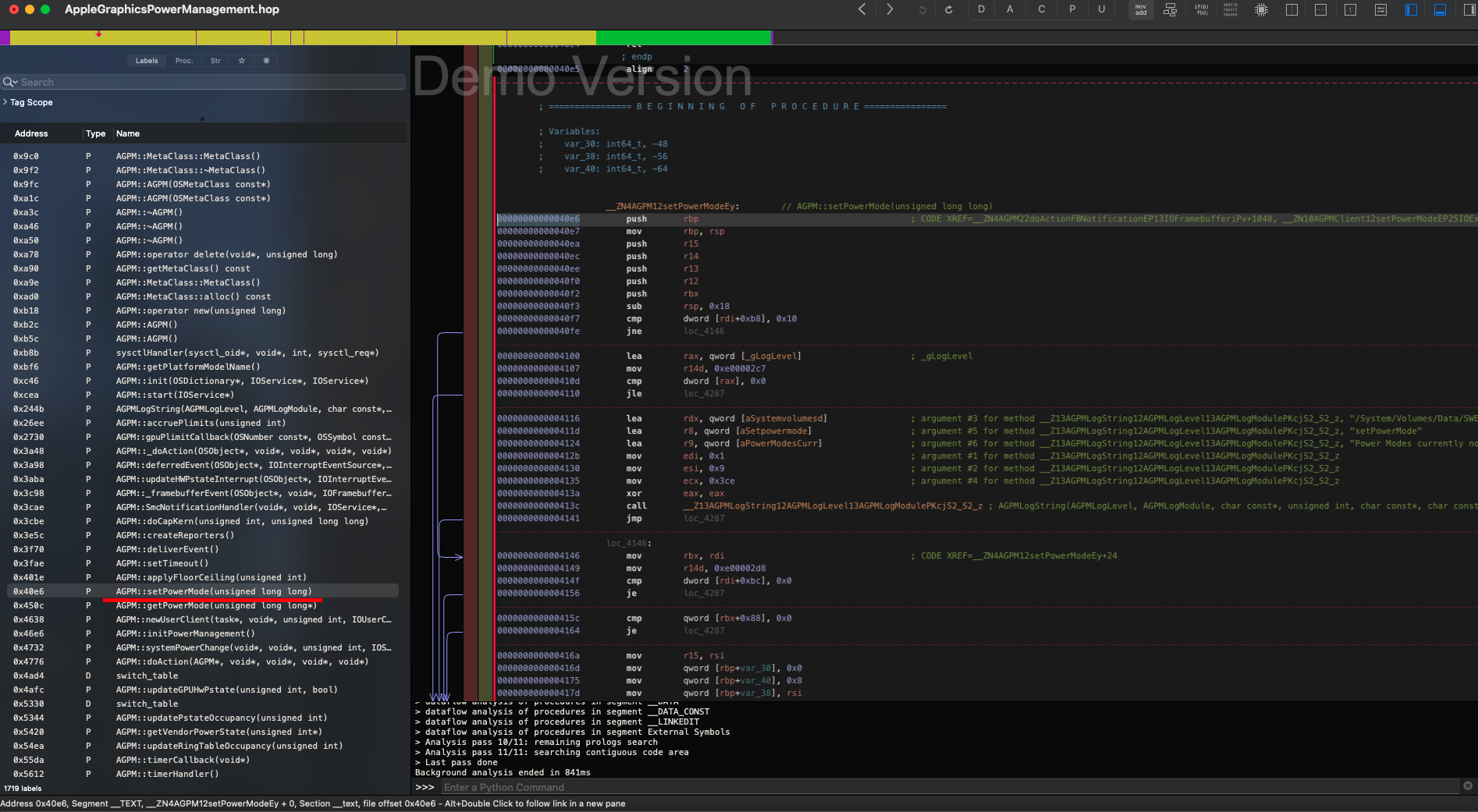Viewport: 1478px width, 812px height.
Task: Toggle the right inspector panel visibility
Action: pos(1469,10)
